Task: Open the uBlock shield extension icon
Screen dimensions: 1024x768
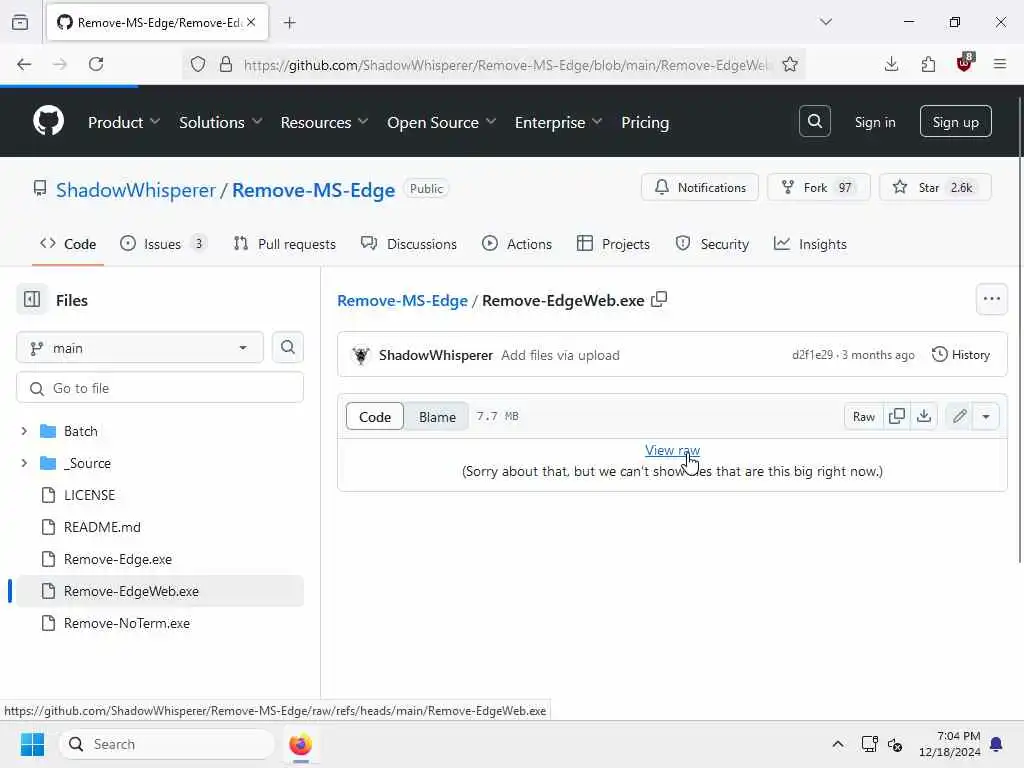Action: tap(964, 63)
